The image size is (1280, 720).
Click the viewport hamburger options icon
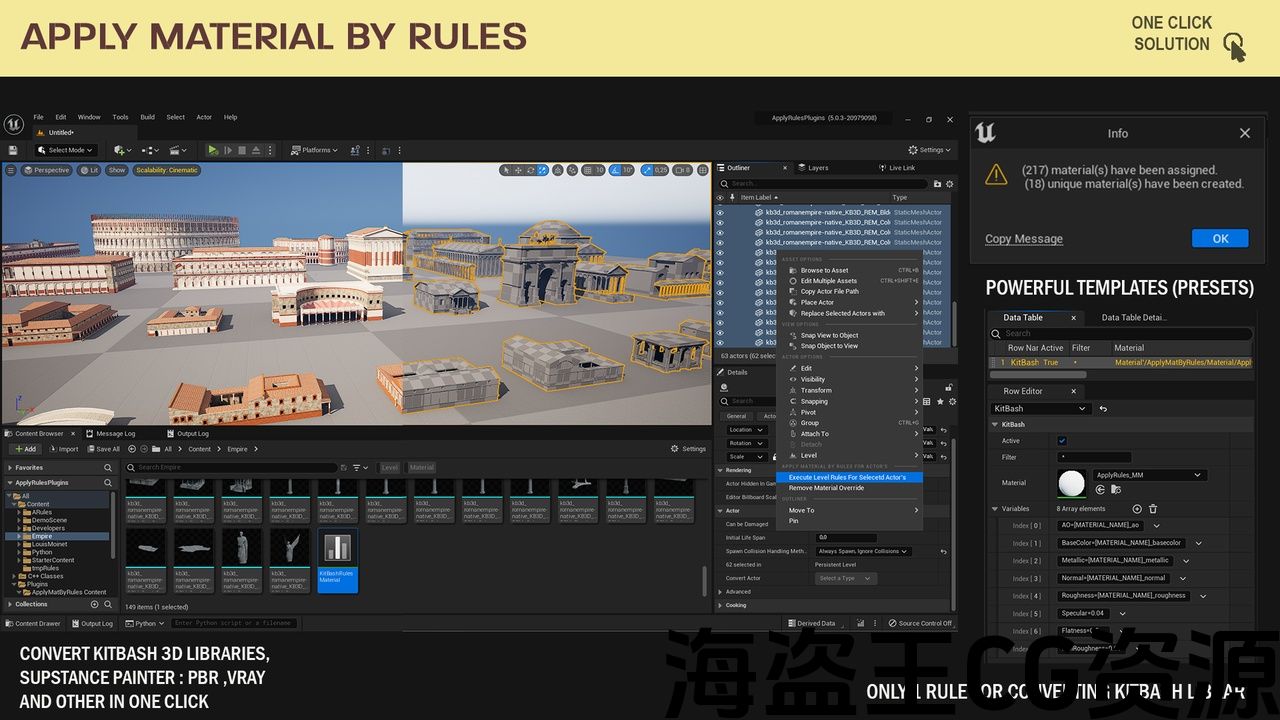[x=11, y=170]
